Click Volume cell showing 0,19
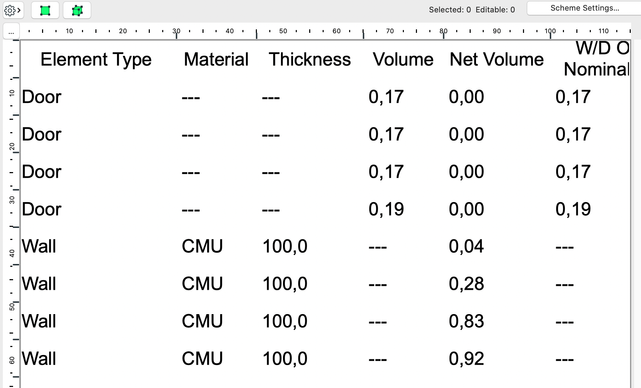 [x=386, y=209]
